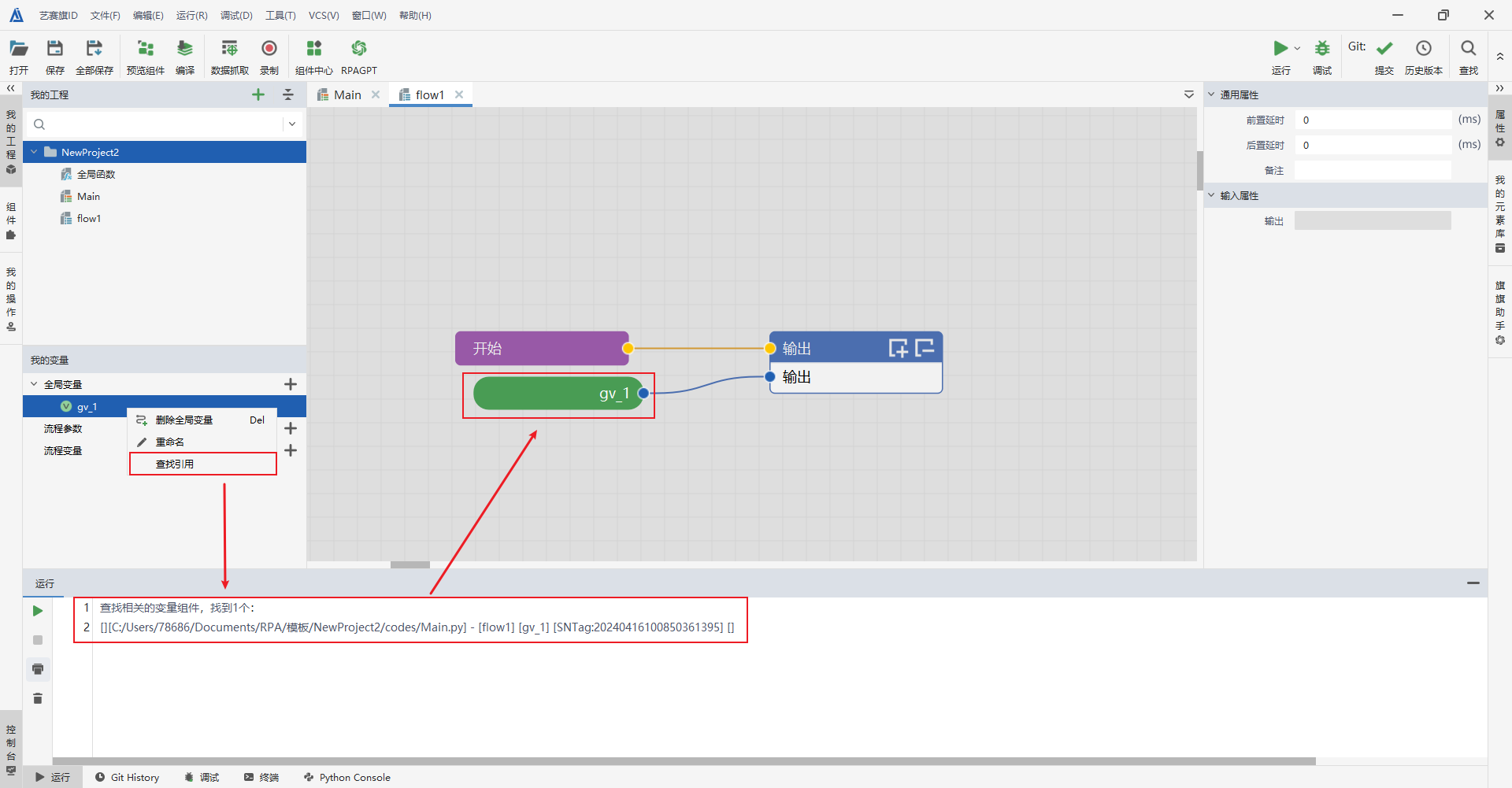Clear console output with trash icon
Screen dimensions: 1512x788
tap(38, 698)
